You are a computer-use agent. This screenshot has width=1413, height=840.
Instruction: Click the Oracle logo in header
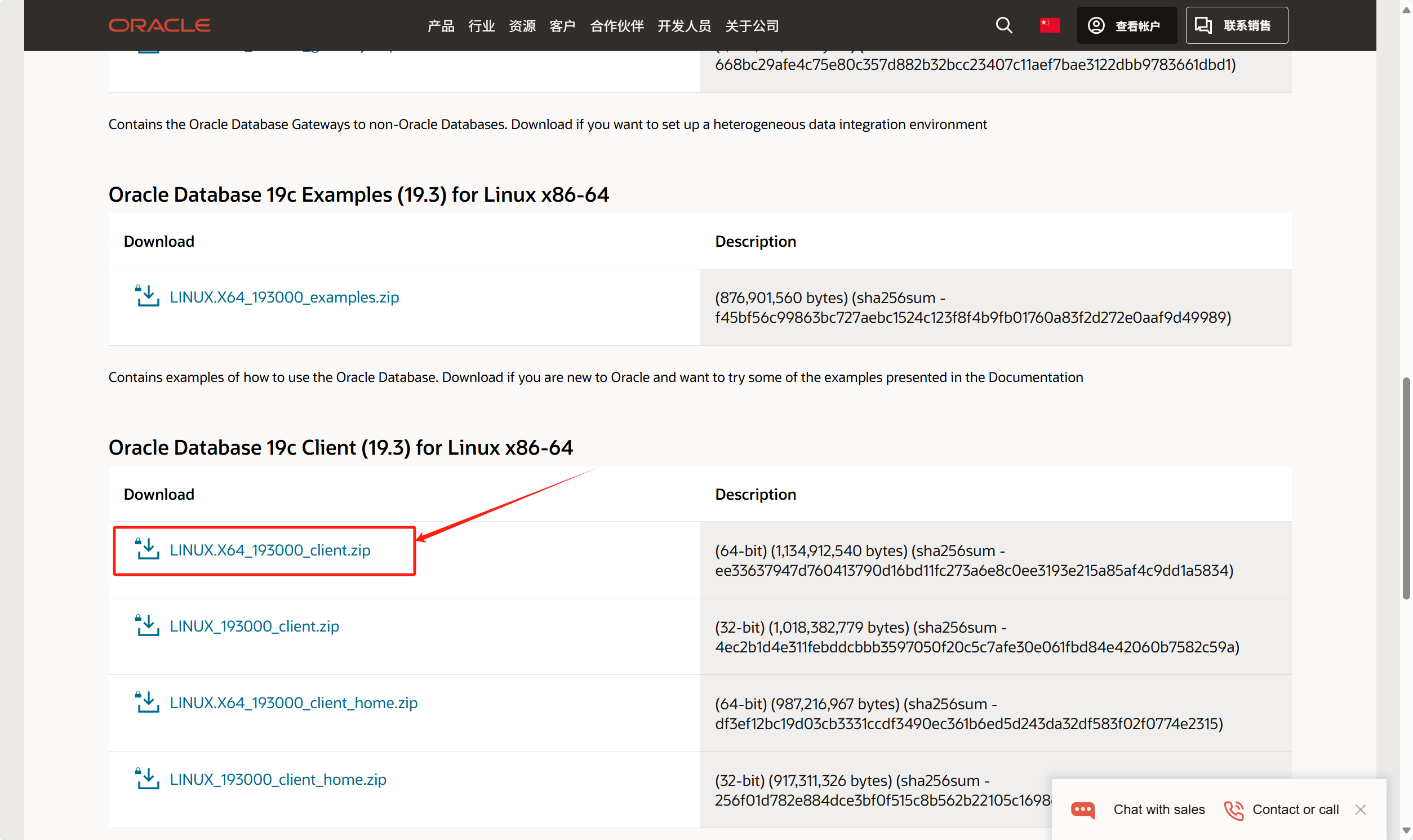click(159, 25)
